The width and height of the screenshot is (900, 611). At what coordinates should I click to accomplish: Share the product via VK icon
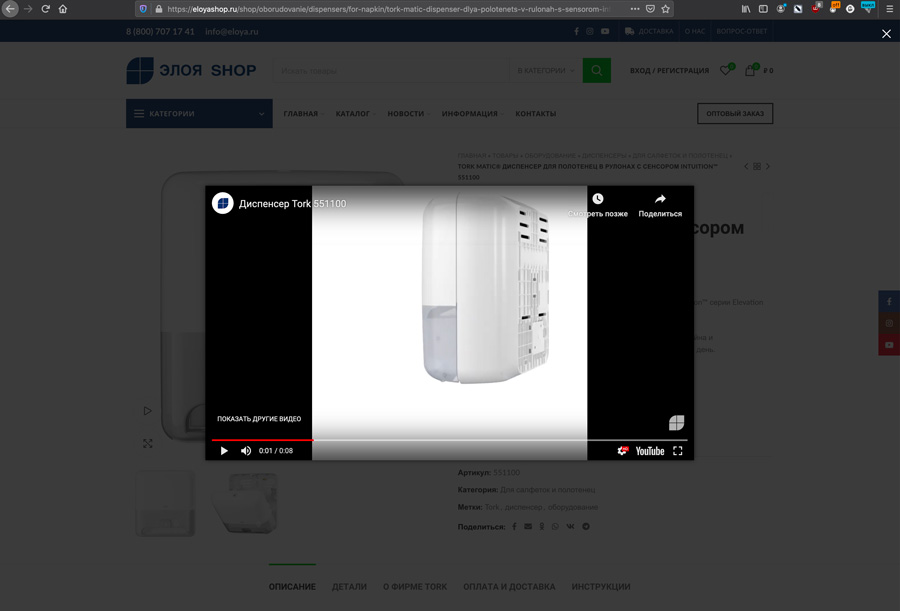tap(570, 526)
